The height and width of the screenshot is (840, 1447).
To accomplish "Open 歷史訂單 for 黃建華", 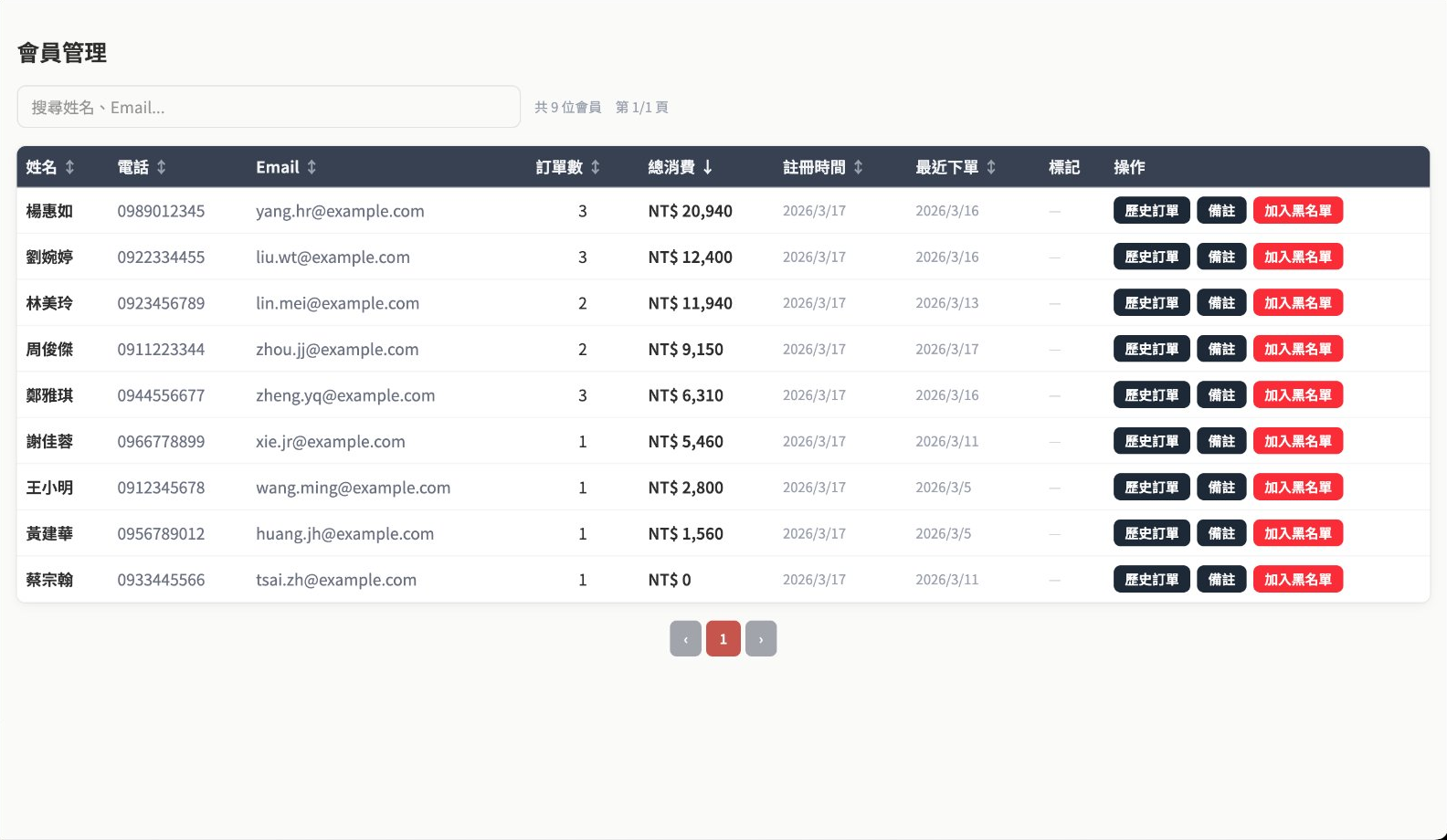I will coord(1151,533).
